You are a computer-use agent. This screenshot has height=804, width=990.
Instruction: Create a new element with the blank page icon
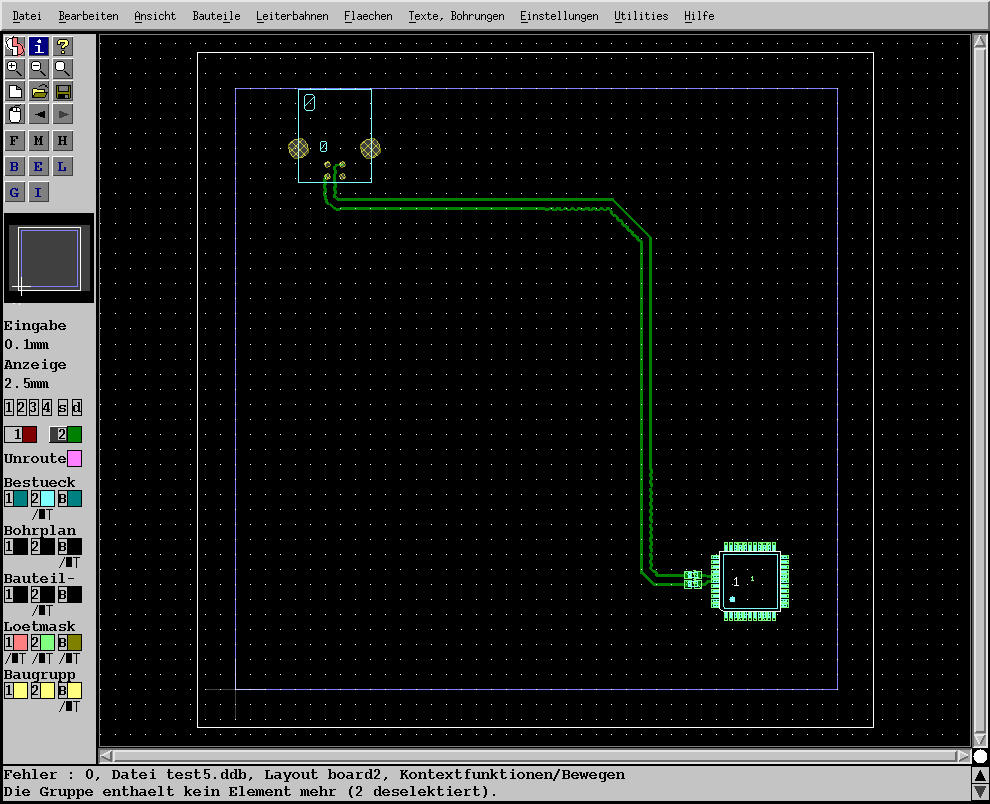[15, 92]
